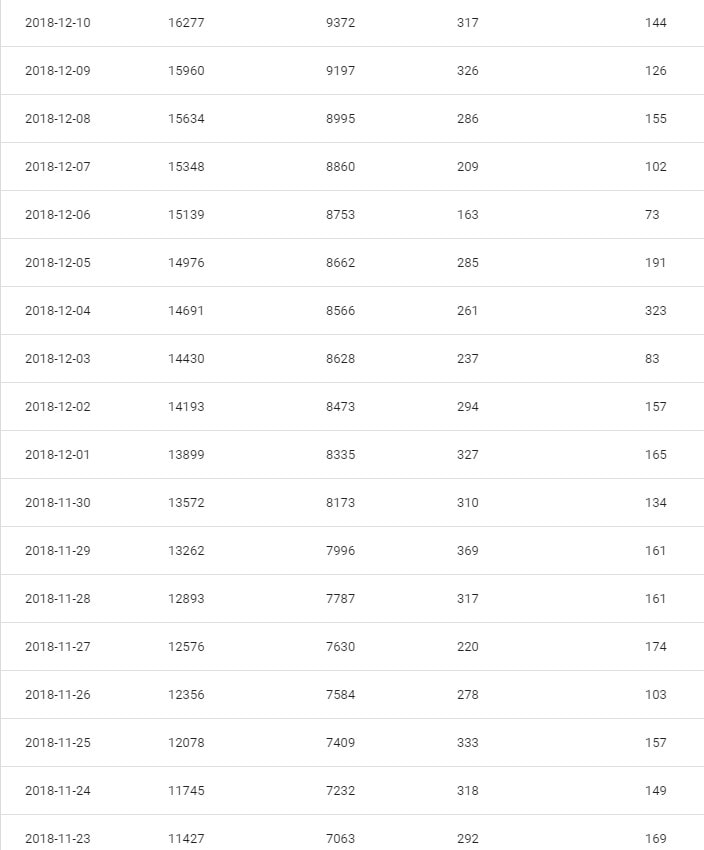Click the 2018-12-10 date cell
This screenshot has height=850, width=704.
[x=57, y=23]
